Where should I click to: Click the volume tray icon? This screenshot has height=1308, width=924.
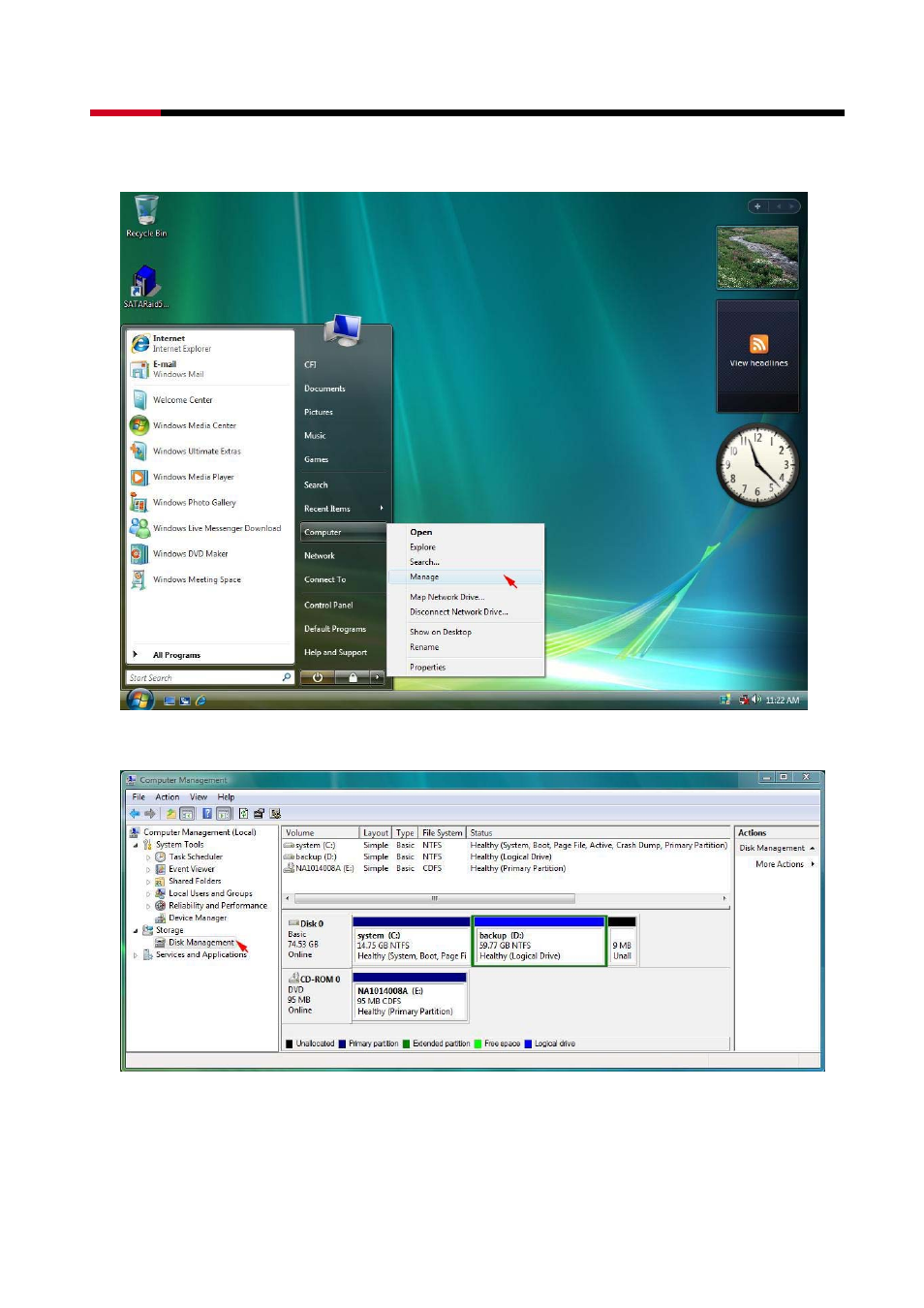pos(756,700)
